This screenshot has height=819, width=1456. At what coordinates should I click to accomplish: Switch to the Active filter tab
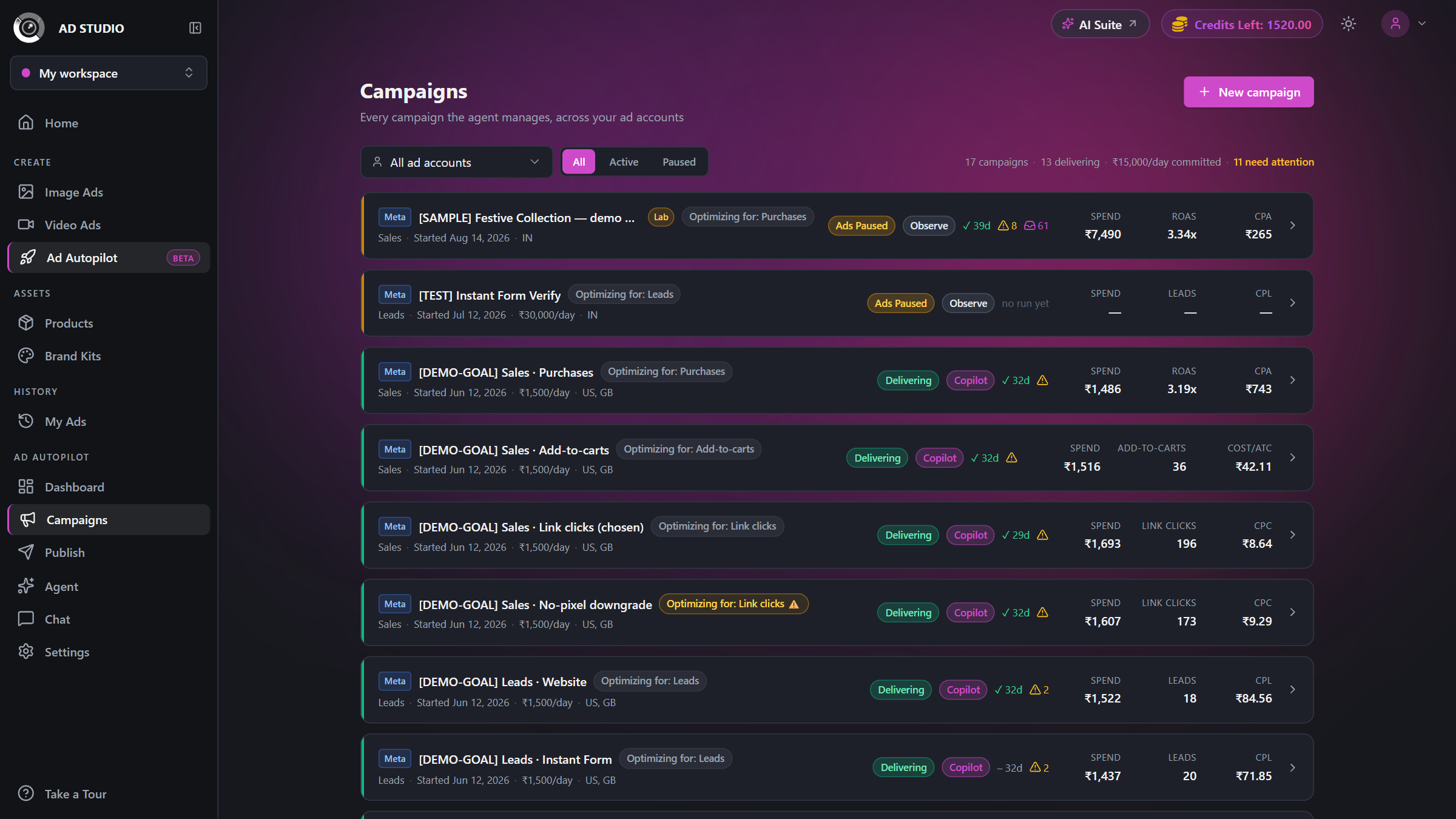point(624,162)
